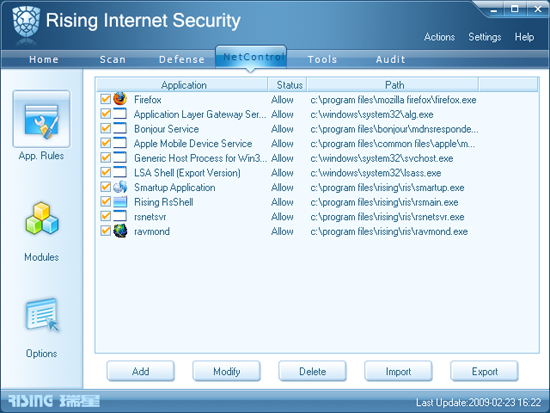550x413 pixels.
Task: Open the Options sidebar icon
Action: point(42,314)
